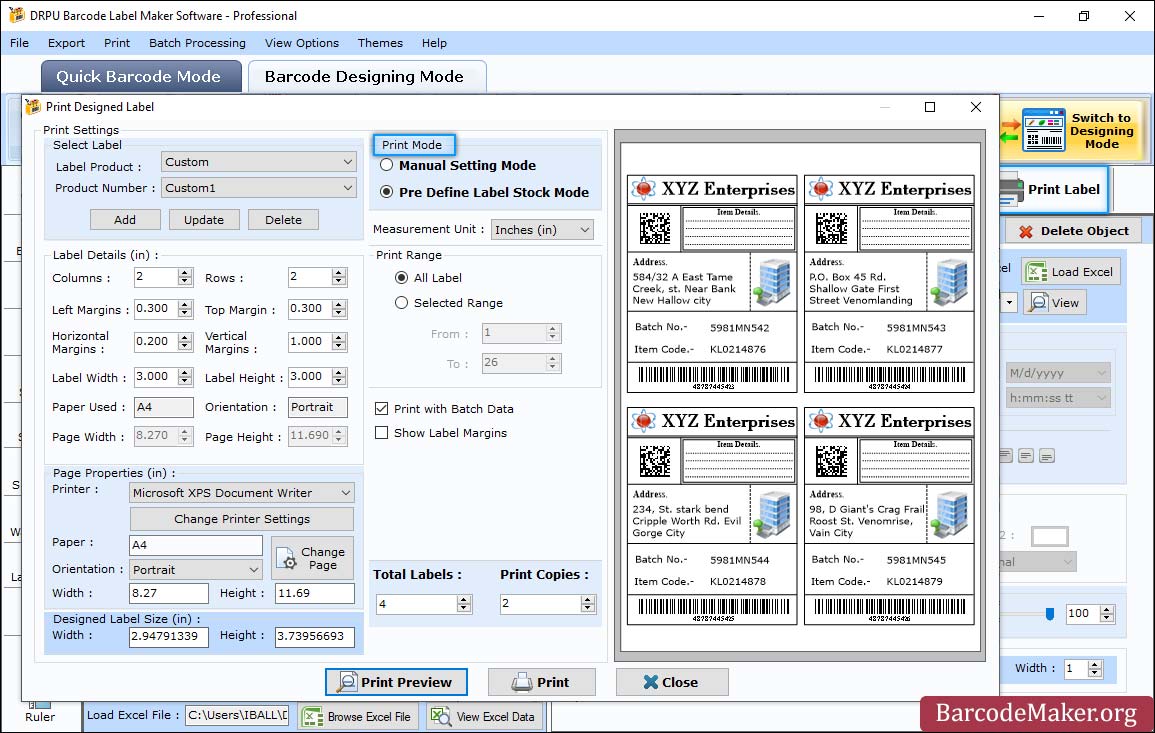Maximize the Print Designed Label dialog
The height and width of the screenshot is (733, 1155).
pos(930,107)
